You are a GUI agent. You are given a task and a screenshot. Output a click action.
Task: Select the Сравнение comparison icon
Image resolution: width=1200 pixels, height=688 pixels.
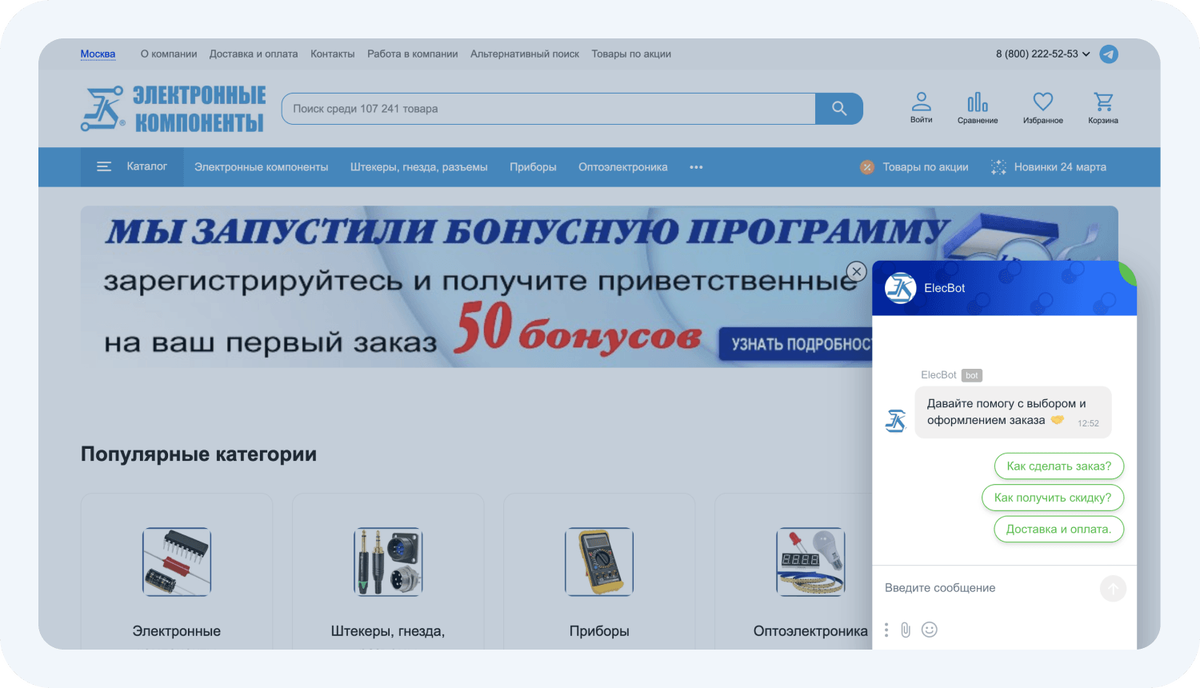978,100
